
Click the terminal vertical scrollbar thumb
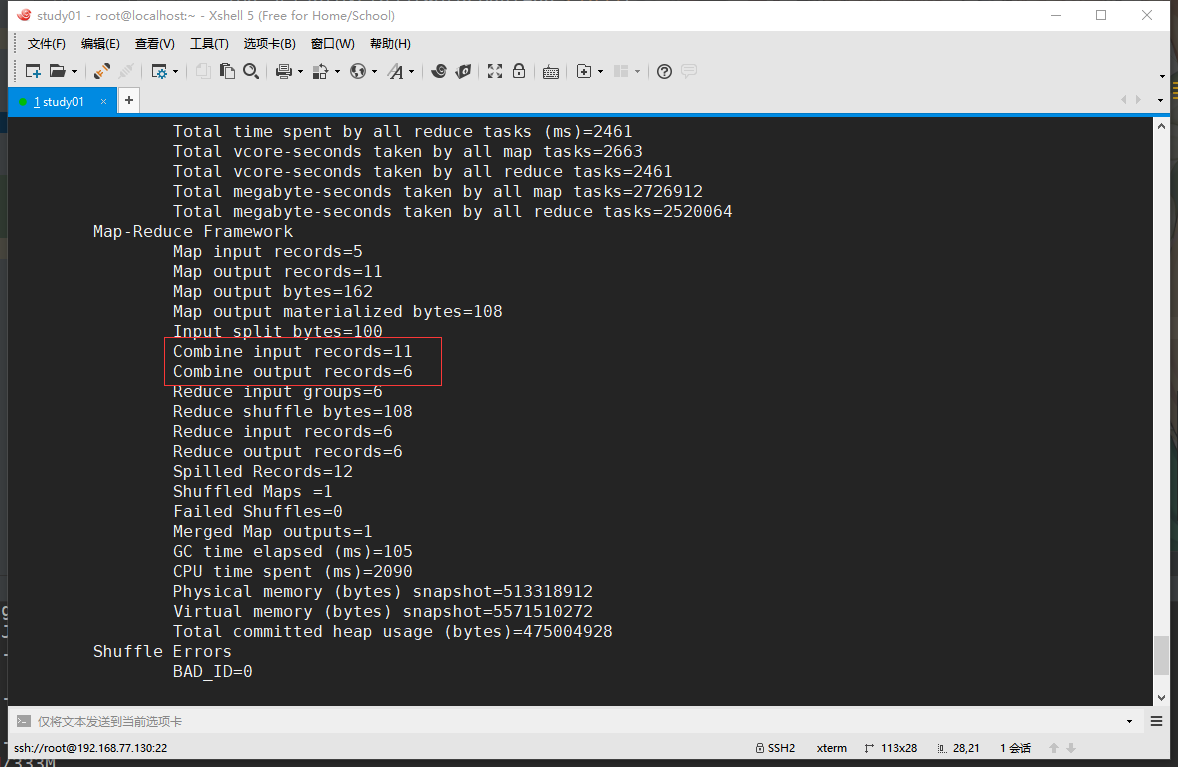(1161, 655)
